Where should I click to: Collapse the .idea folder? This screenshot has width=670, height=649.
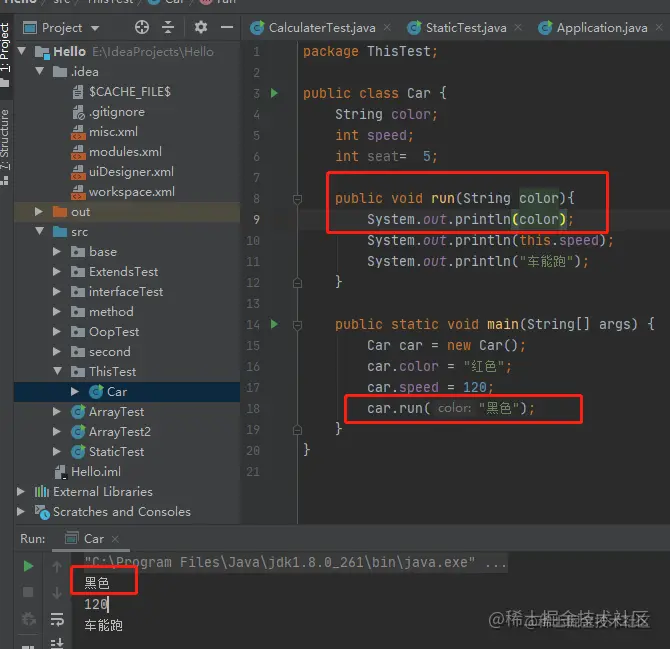pos(40,71)
